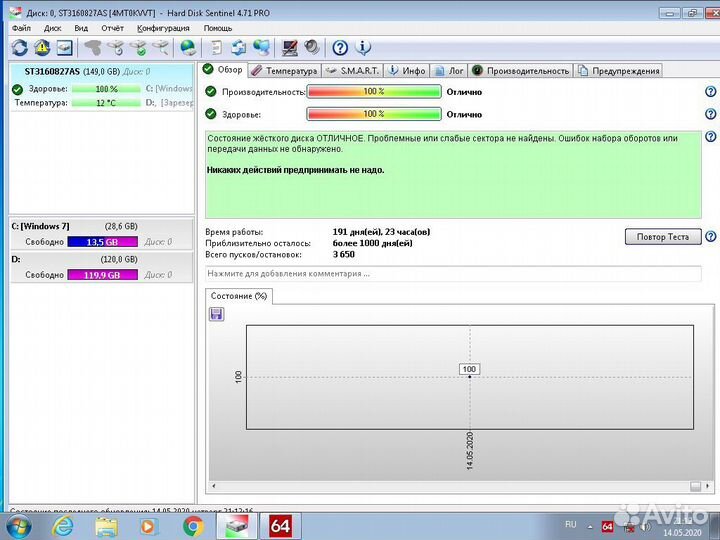Click the help icon beside Повтор Теста
The width and height of the screenshot is (720, 540).
pyautogui.click(x=710, y=236)
